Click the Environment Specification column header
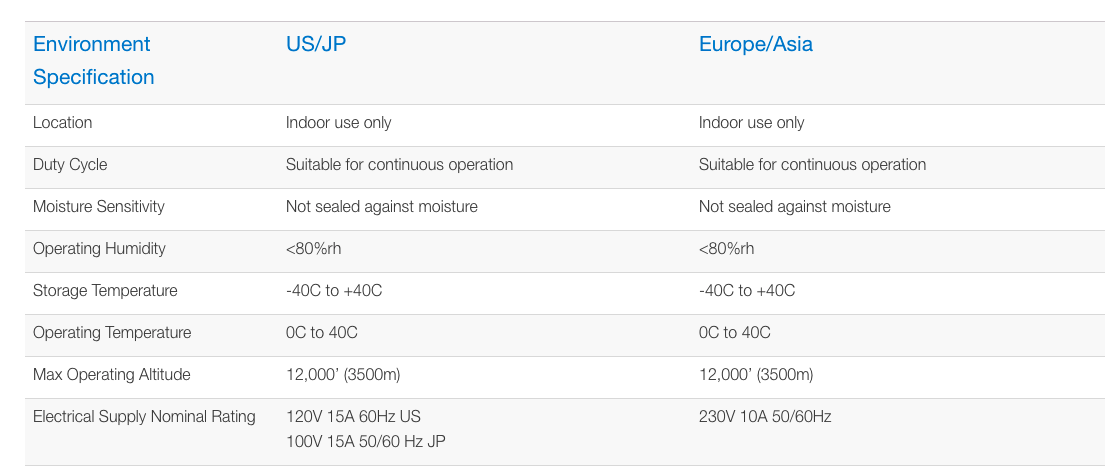1106x469 pixels. [x=93, y=61]
